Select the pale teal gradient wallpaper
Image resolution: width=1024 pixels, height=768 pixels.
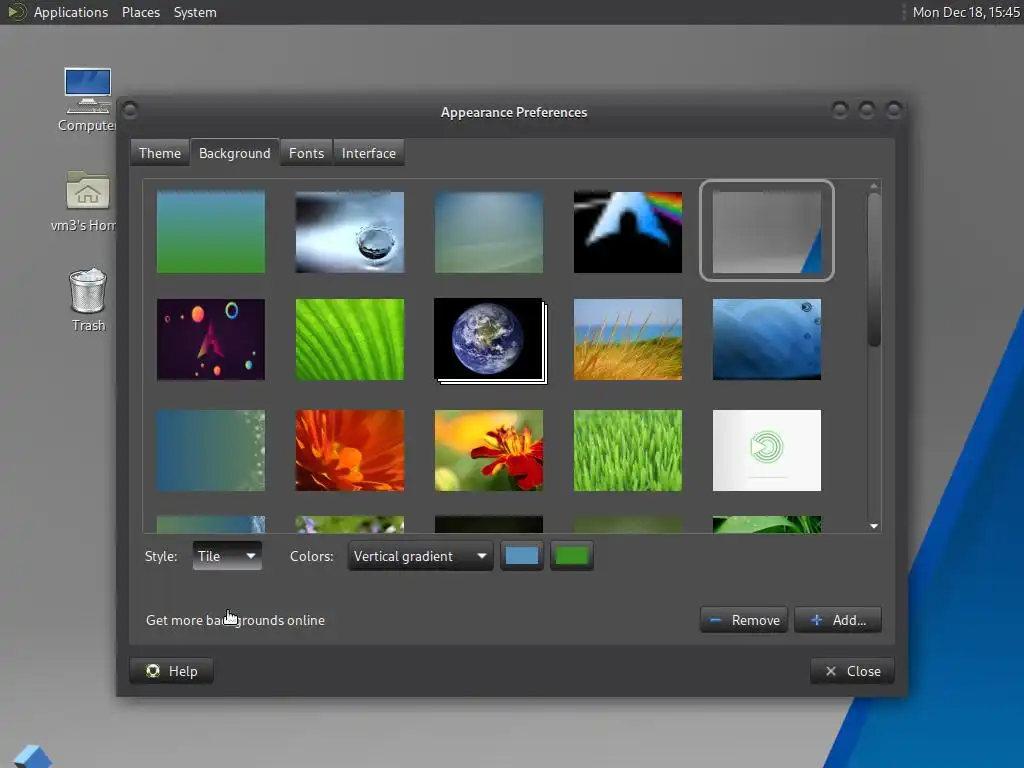(x=488, y=232)
